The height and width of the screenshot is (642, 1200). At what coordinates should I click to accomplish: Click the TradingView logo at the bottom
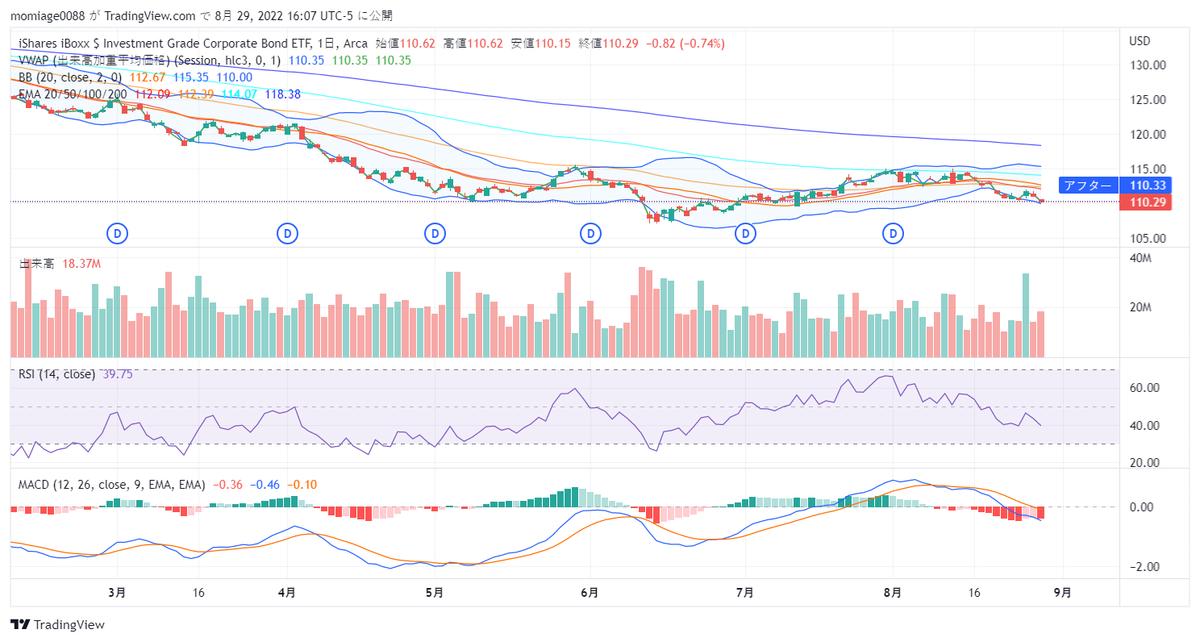(x=57, y=624)
